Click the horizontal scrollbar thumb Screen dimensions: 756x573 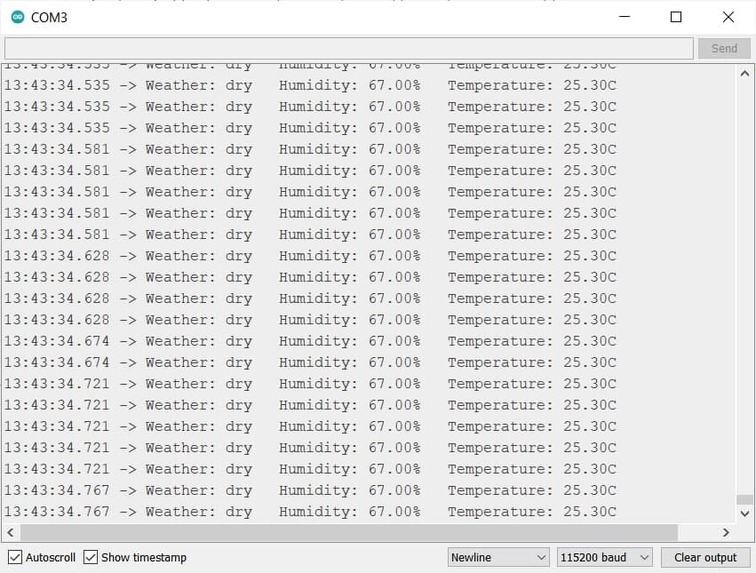click(x=349, y=532)
